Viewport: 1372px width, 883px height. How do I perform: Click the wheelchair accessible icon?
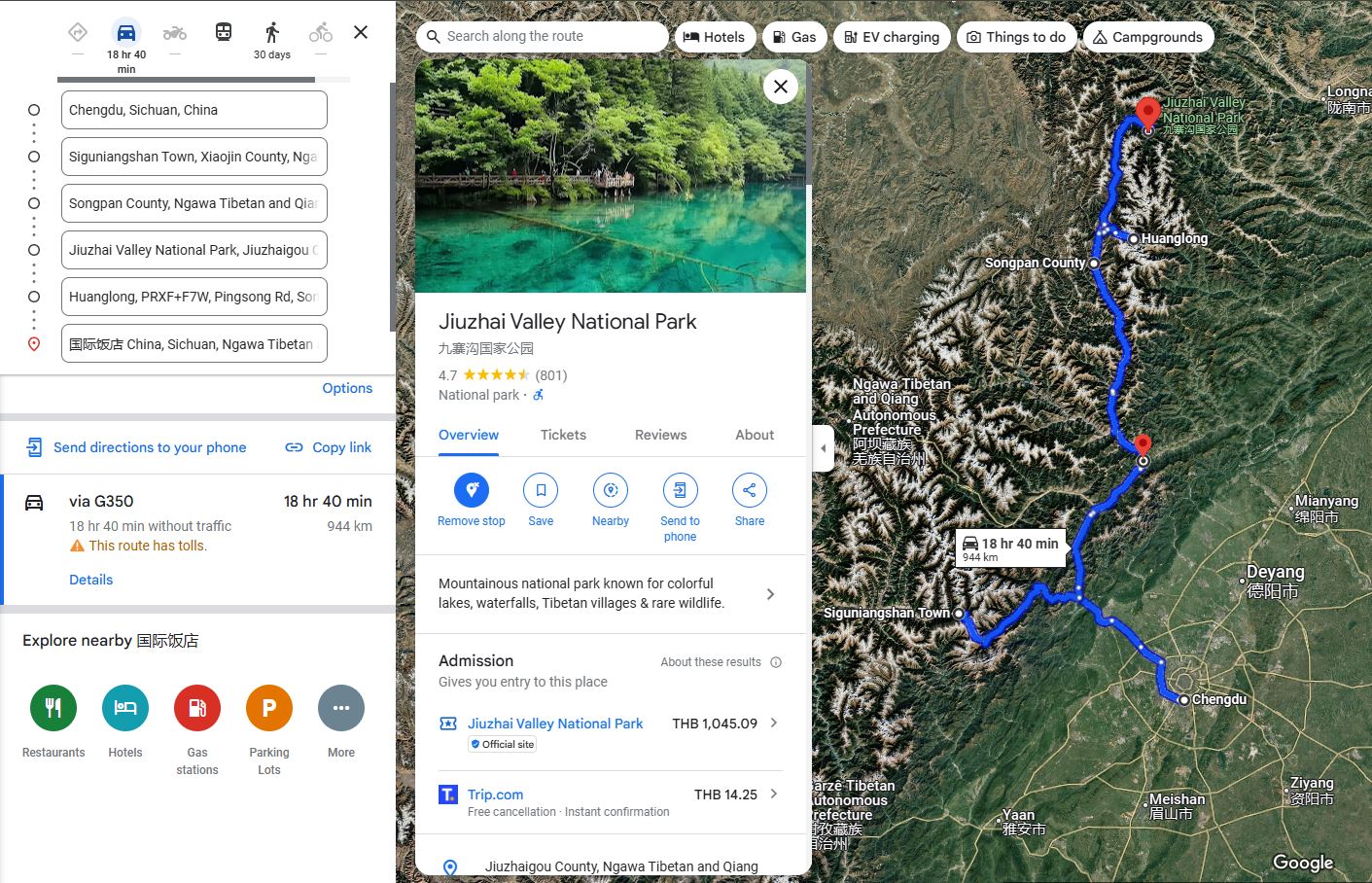(538, 395)
